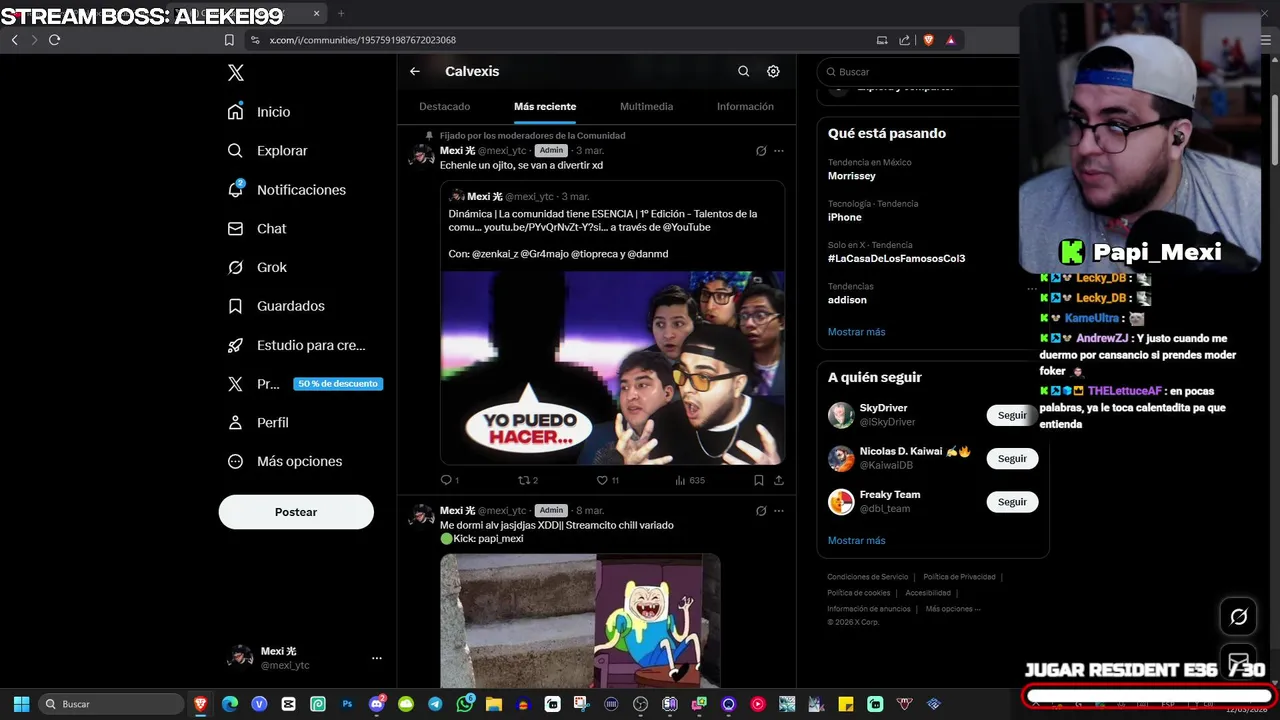Open Notificaciones in the sidebar

tap(286, 190)
